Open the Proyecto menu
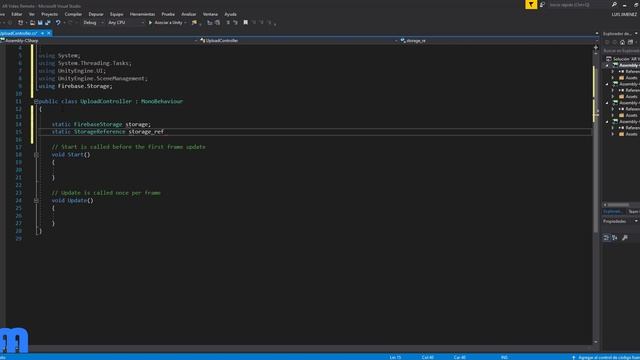 [x=49, y=14]
